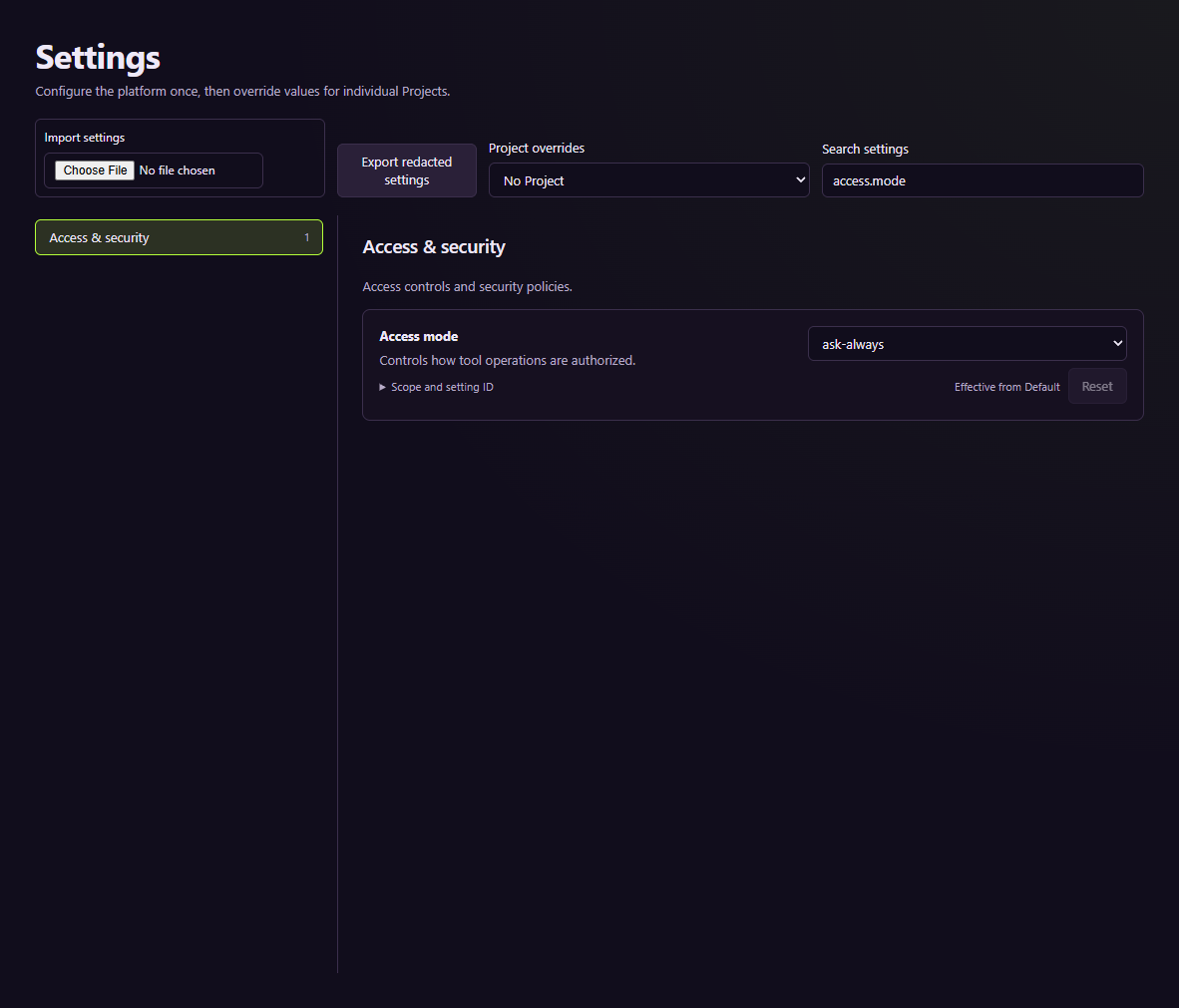The image size is (1179, 1008).
Task: Expand Scope and setting ID details
Action: [436, 387]
